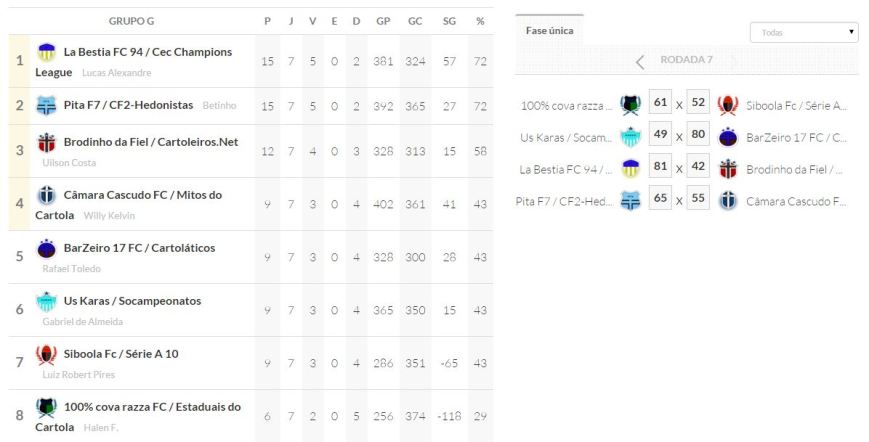
Task: Open the Todas rounds dropdown
Action: [x=804, y=33]
